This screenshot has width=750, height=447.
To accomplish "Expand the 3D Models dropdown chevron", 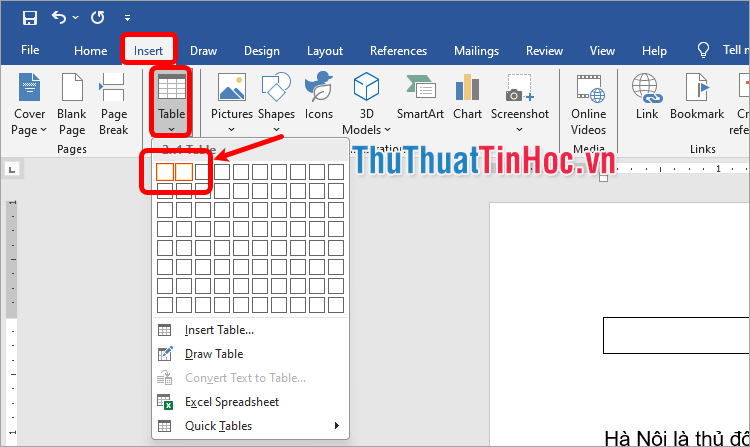I will coord(387,130).
